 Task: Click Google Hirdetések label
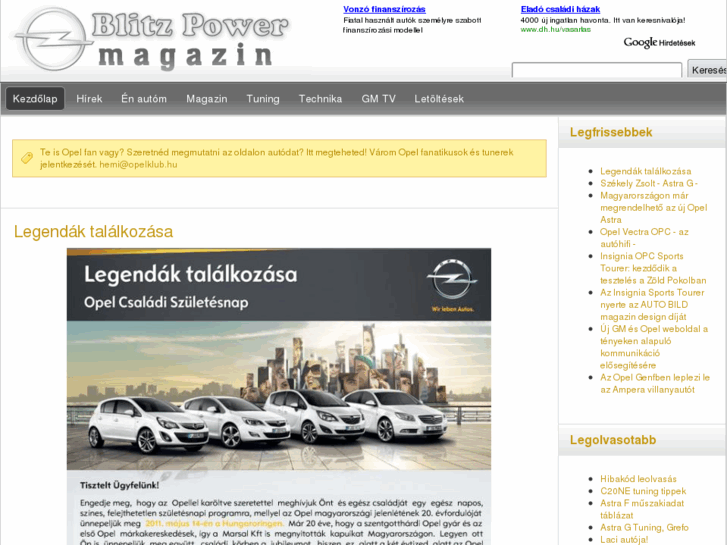(659, 43)
